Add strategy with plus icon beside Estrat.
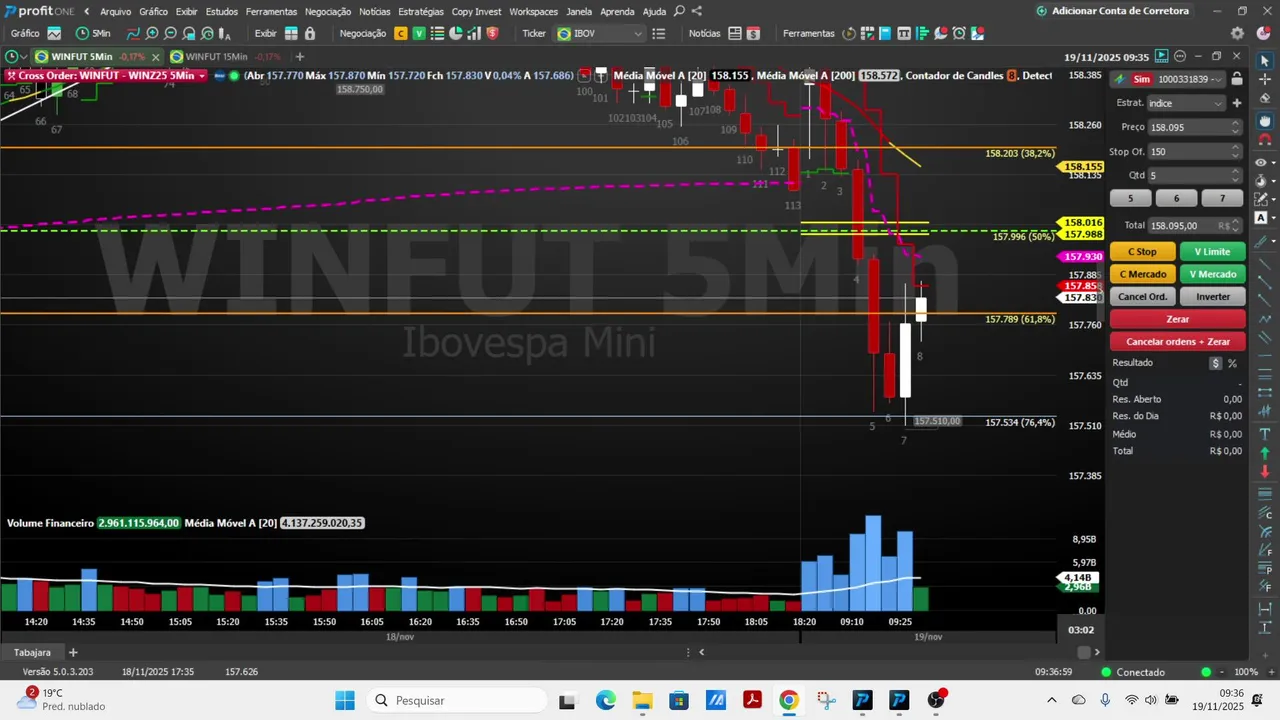1280x720 pixels. pyautogui.click(x=1237, y=103)
